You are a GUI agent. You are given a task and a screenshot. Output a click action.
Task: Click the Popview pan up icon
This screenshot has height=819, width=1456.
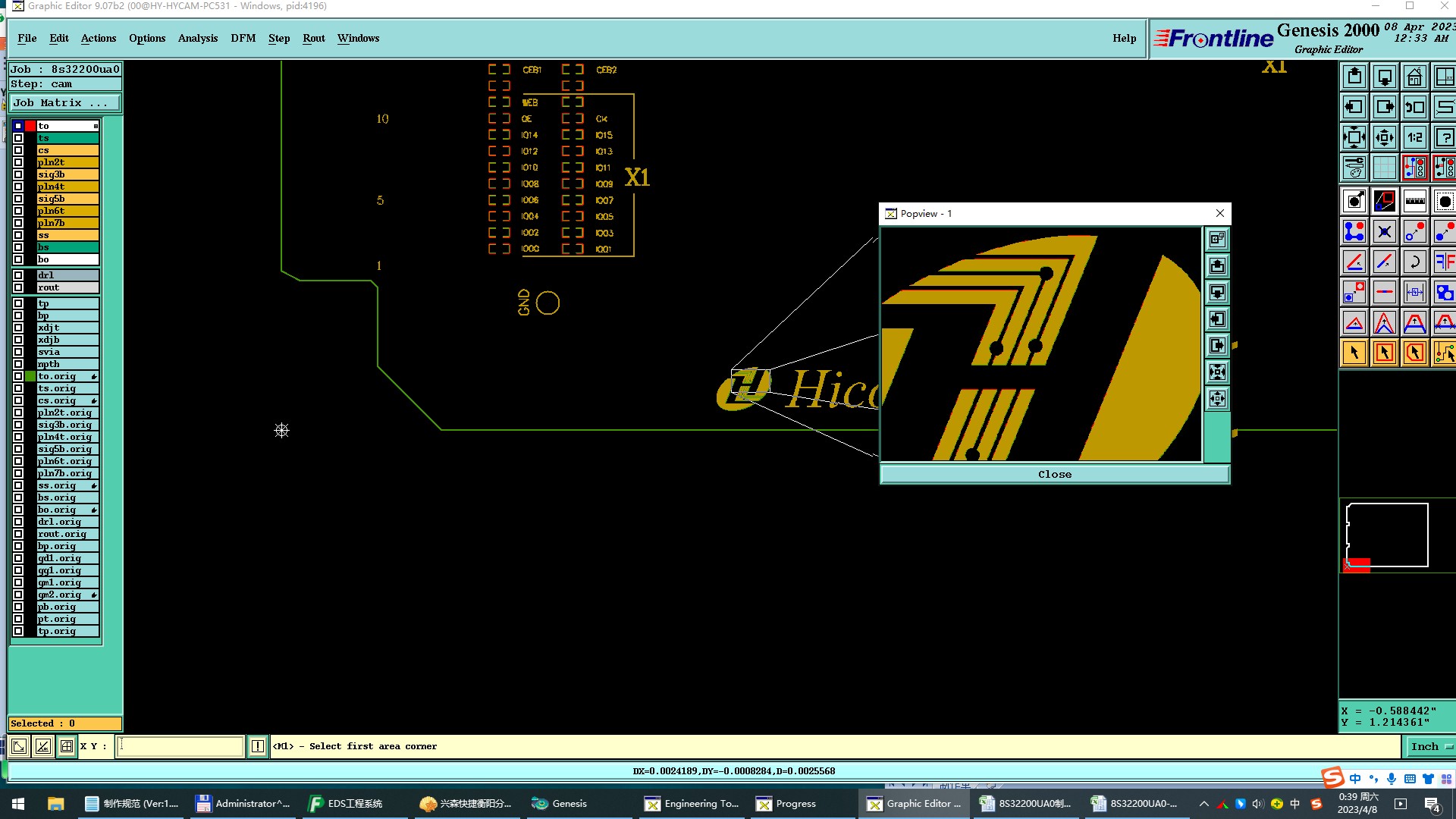point(1217,265)
